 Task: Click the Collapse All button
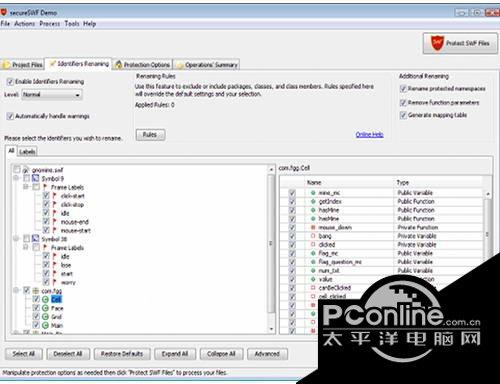[x=221, y=354]
